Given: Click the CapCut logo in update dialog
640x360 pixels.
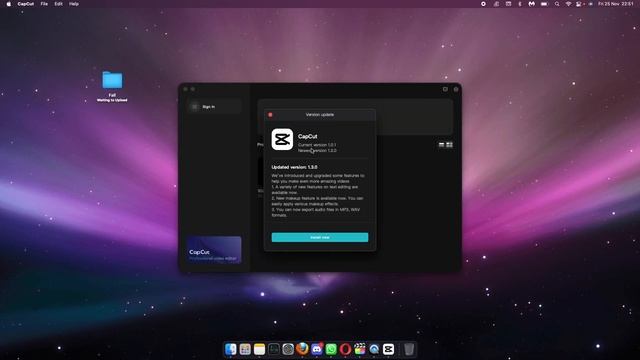Looking at the screenshot, I should [282, 140].
